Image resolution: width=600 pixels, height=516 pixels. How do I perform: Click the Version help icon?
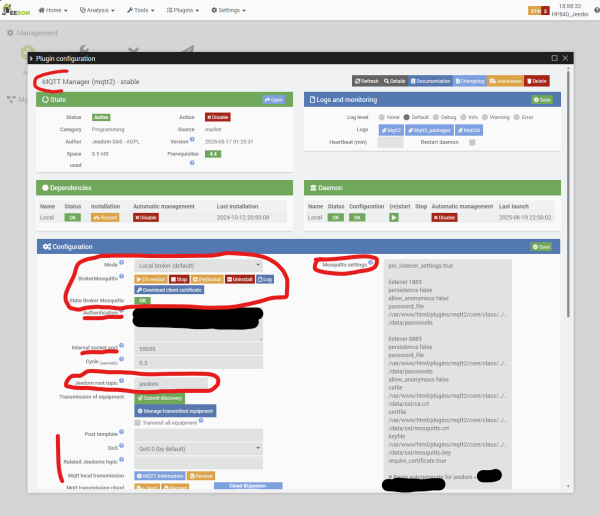[x=192, y=139]
